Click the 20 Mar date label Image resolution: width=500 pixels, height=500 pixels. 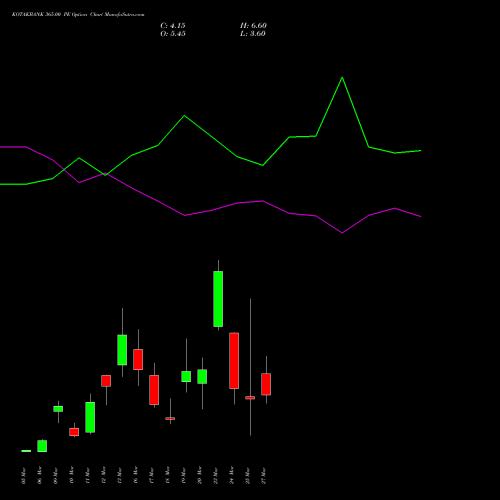click(x=199, y=476)
